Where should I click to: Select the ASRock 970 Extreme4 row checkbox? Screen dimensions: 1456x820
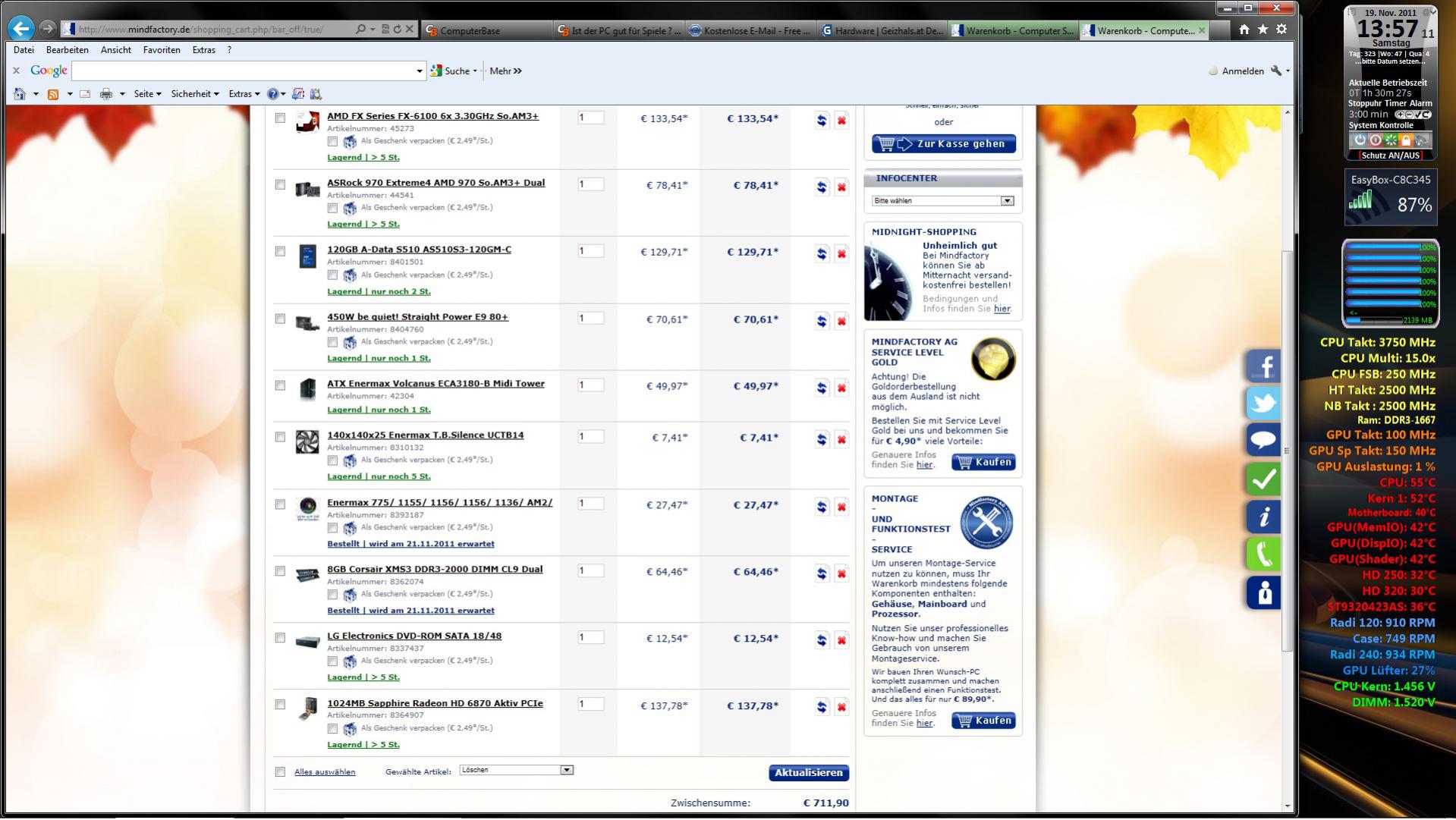(x=280, y=185)
